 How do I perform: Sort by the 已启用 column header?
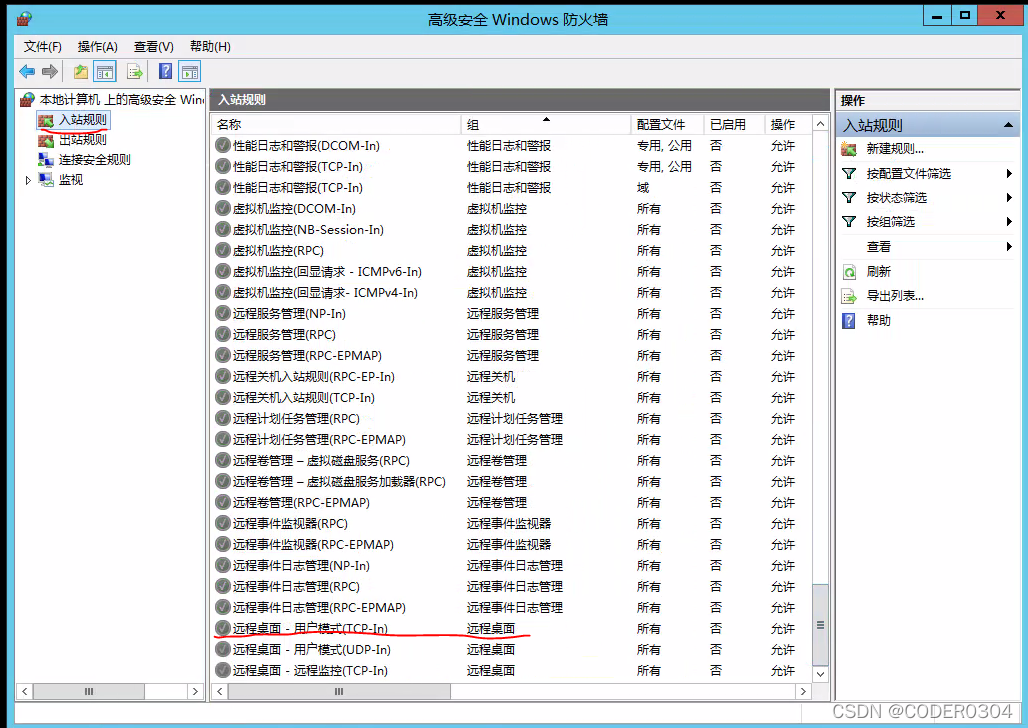(x=734, y=124)
